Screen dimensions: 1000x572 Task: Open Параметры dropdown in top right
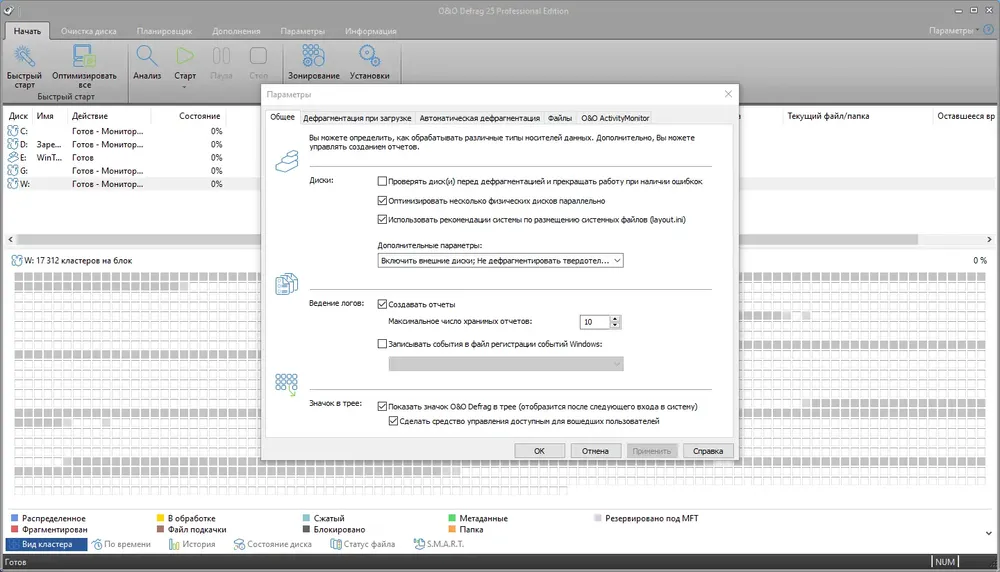coord(953,31)
